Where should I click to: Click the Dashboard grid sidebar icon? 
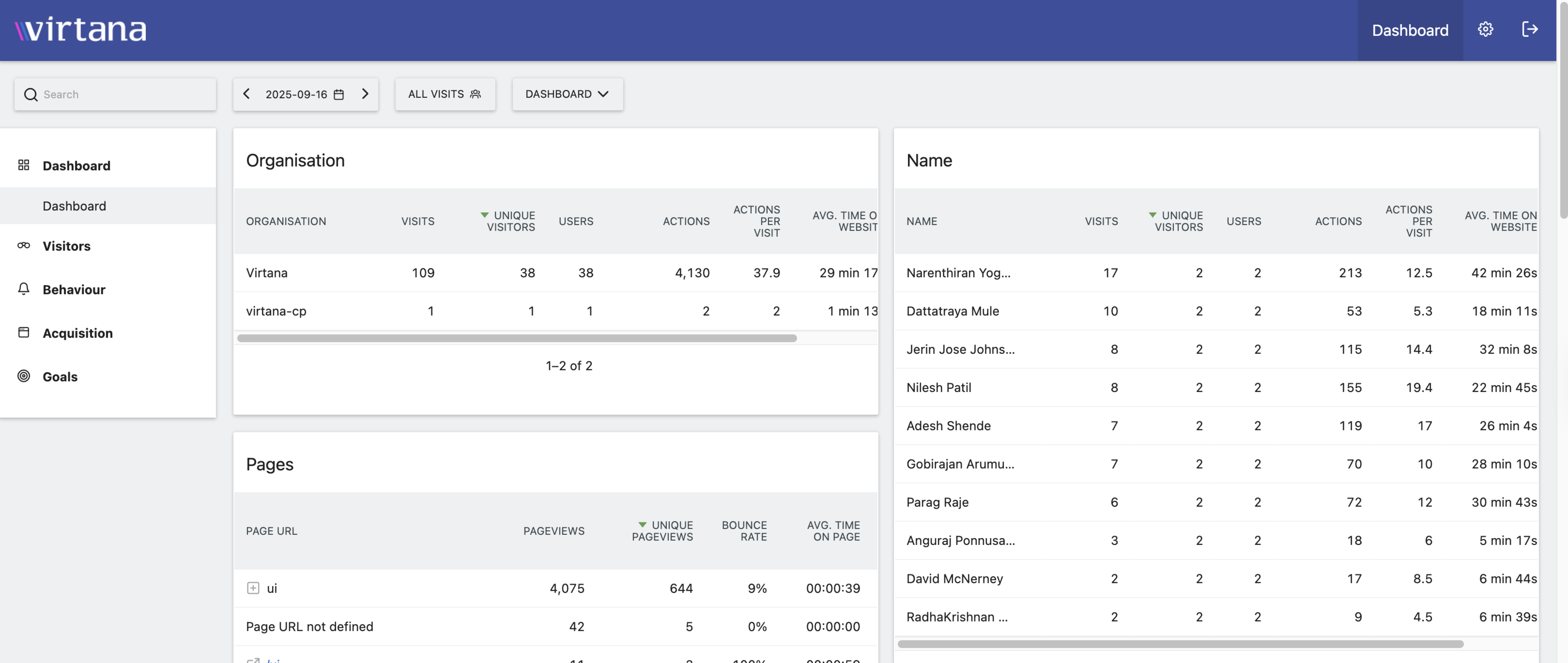point(24,165)
